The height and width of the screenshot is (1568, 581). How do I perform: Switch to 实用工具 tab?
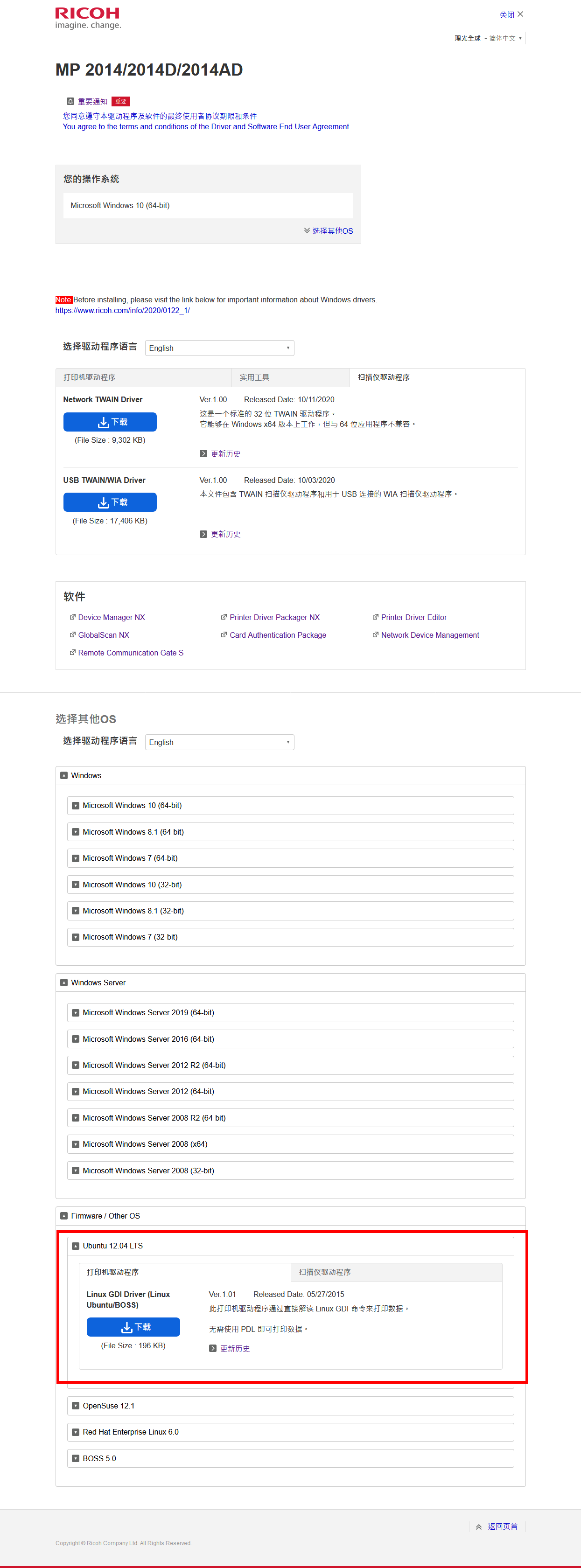(290, 377)
